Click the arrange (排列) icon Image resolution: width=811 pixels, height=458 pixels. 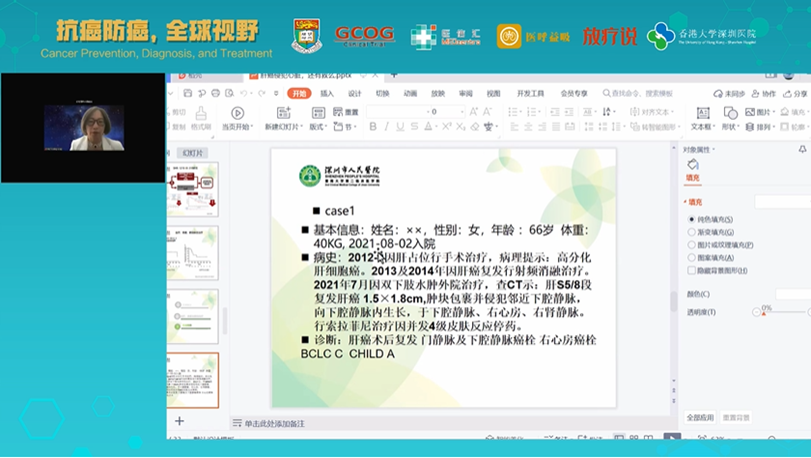coord(750,127)
